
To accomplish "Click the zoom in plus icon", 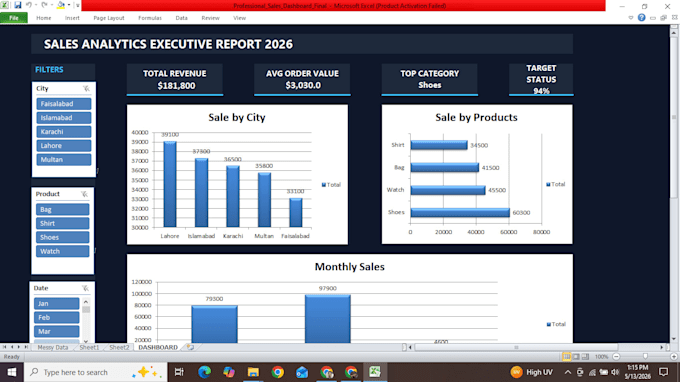I will click(x=673, y=357).
